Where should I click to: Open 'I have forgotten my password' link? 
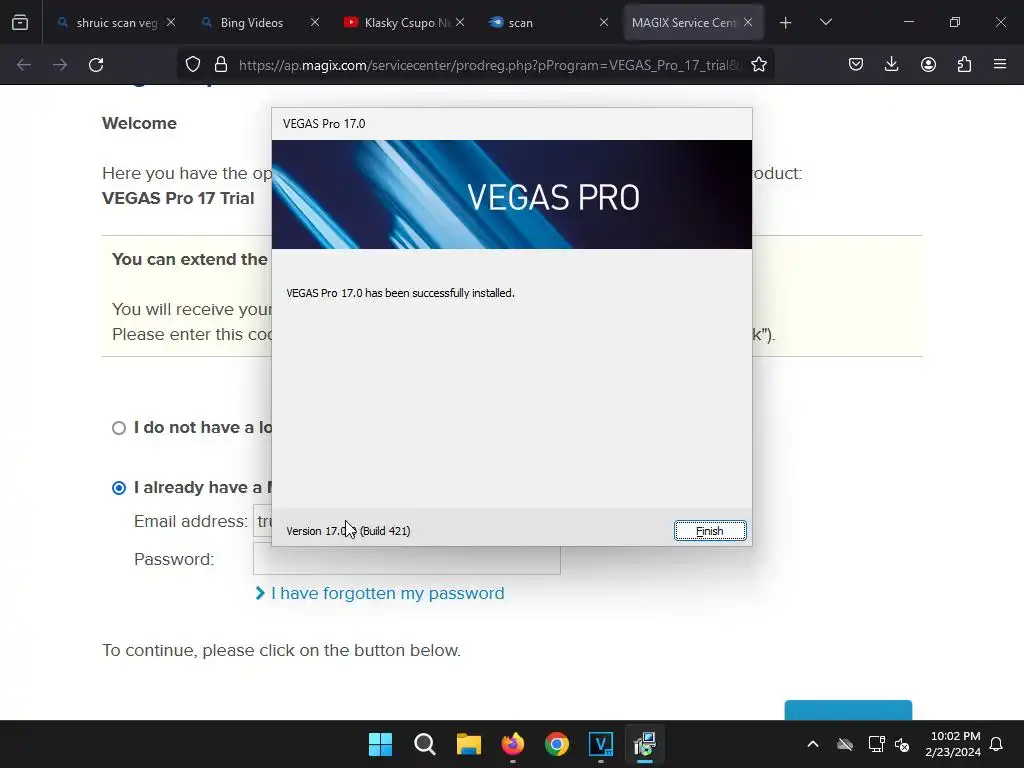387,593
